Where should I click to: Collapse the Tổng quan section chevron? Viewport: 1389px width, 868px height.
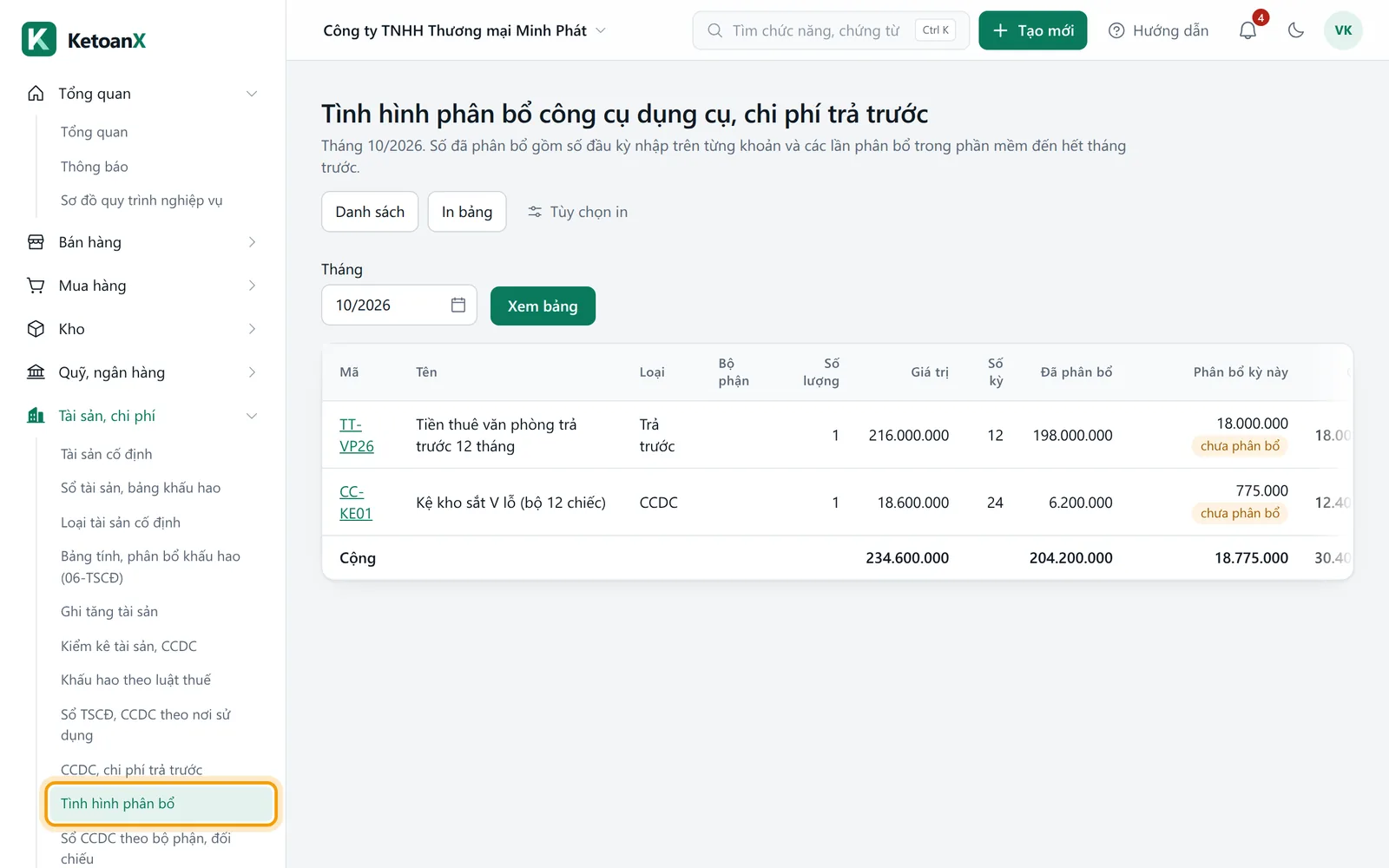pos(252,93)
